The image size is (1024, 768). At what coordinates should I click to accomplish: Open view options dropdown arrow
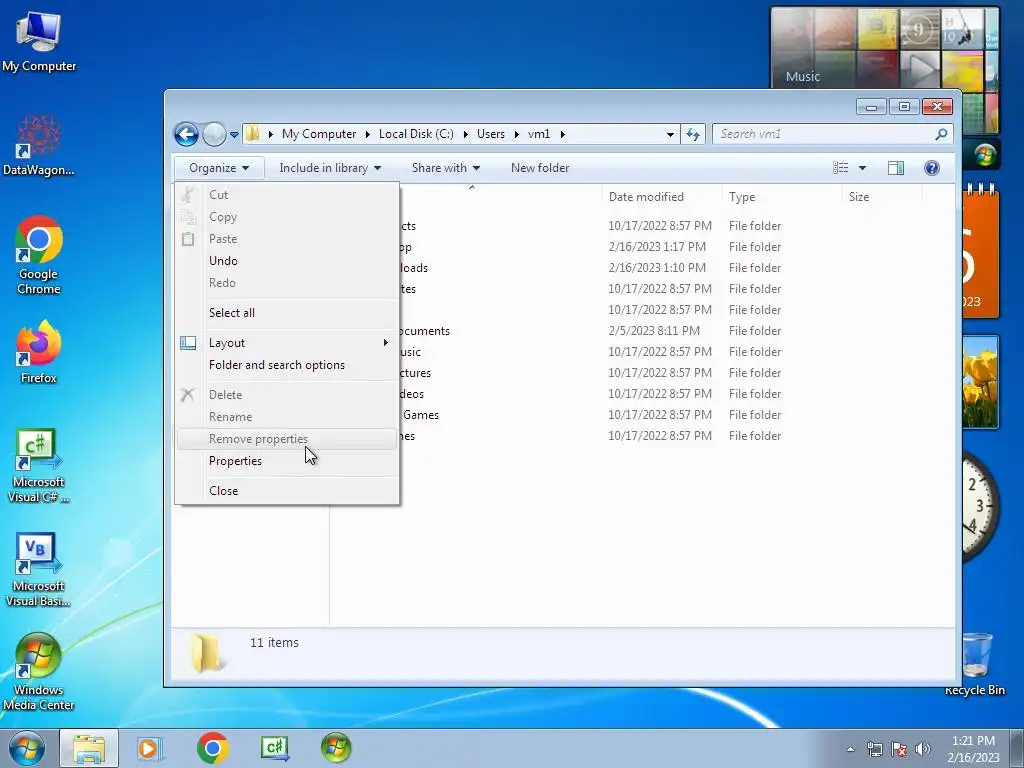[x=862, y=168]
